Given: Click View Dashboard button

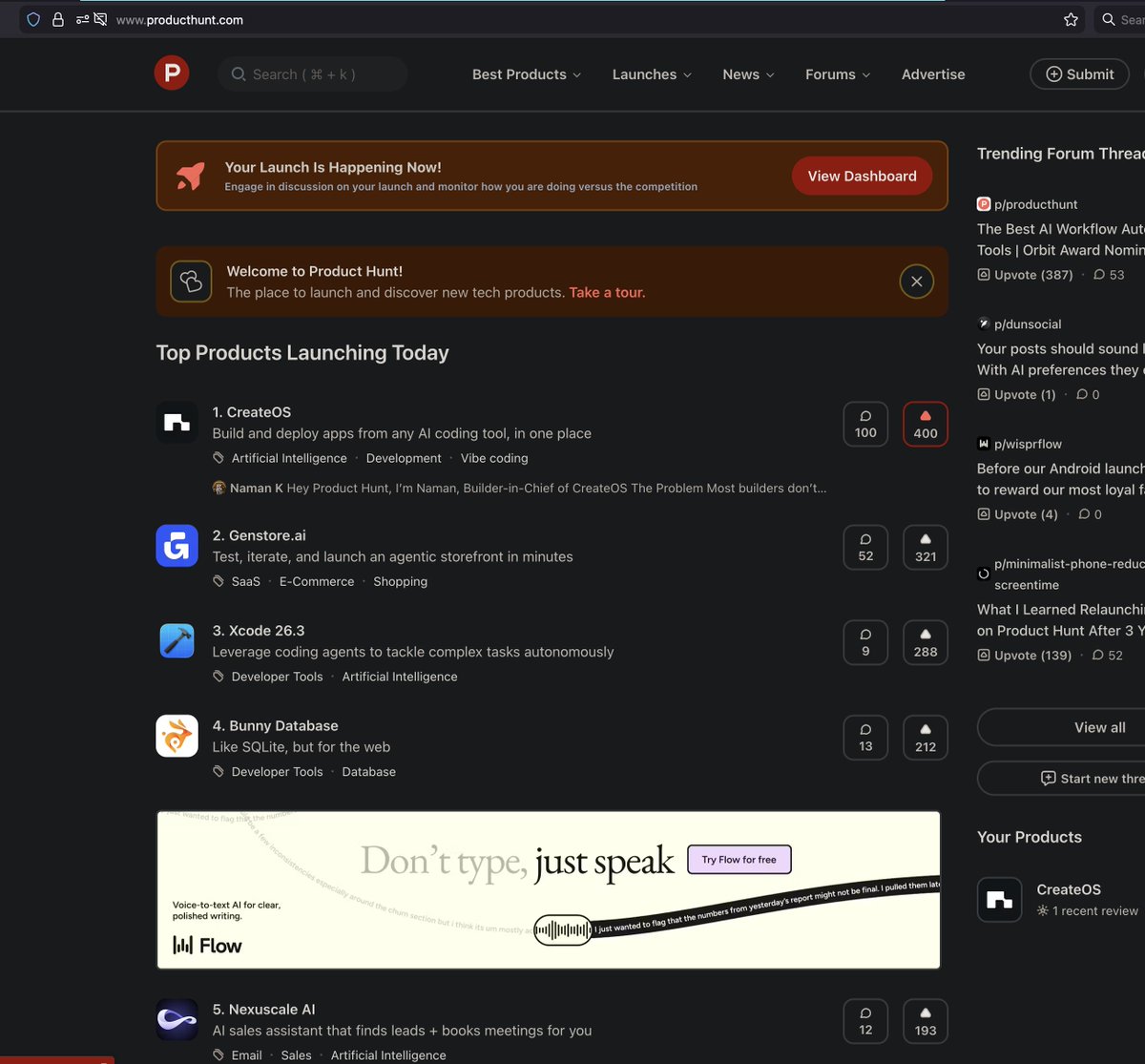Looking at the screenshot, I should click(862, 176).
